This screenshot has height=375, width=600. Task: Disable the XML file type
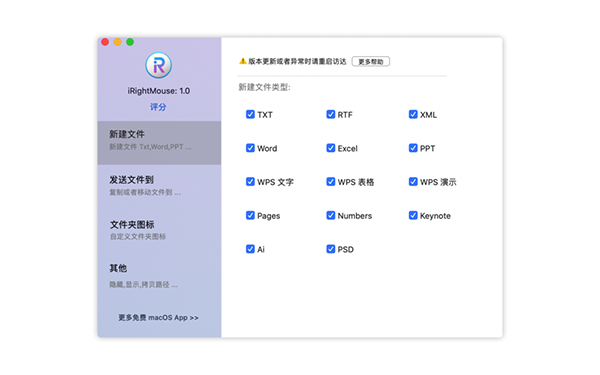tap(413, 114)
